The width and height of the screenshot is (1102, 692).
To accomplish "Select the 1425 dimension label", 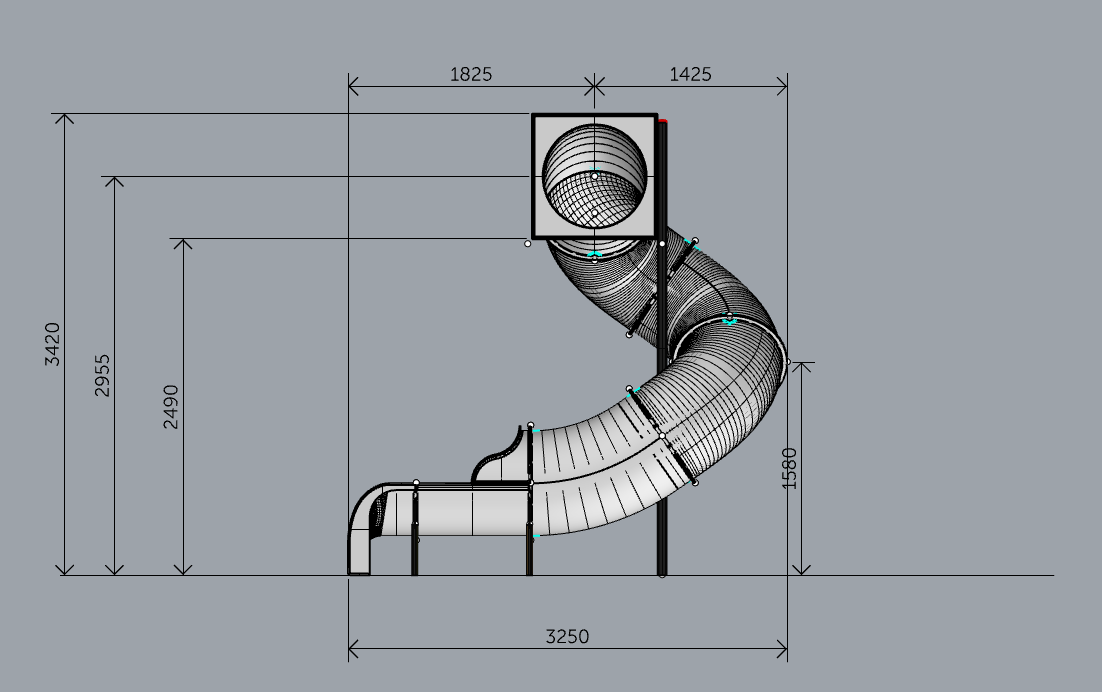I will pos(690,74).
